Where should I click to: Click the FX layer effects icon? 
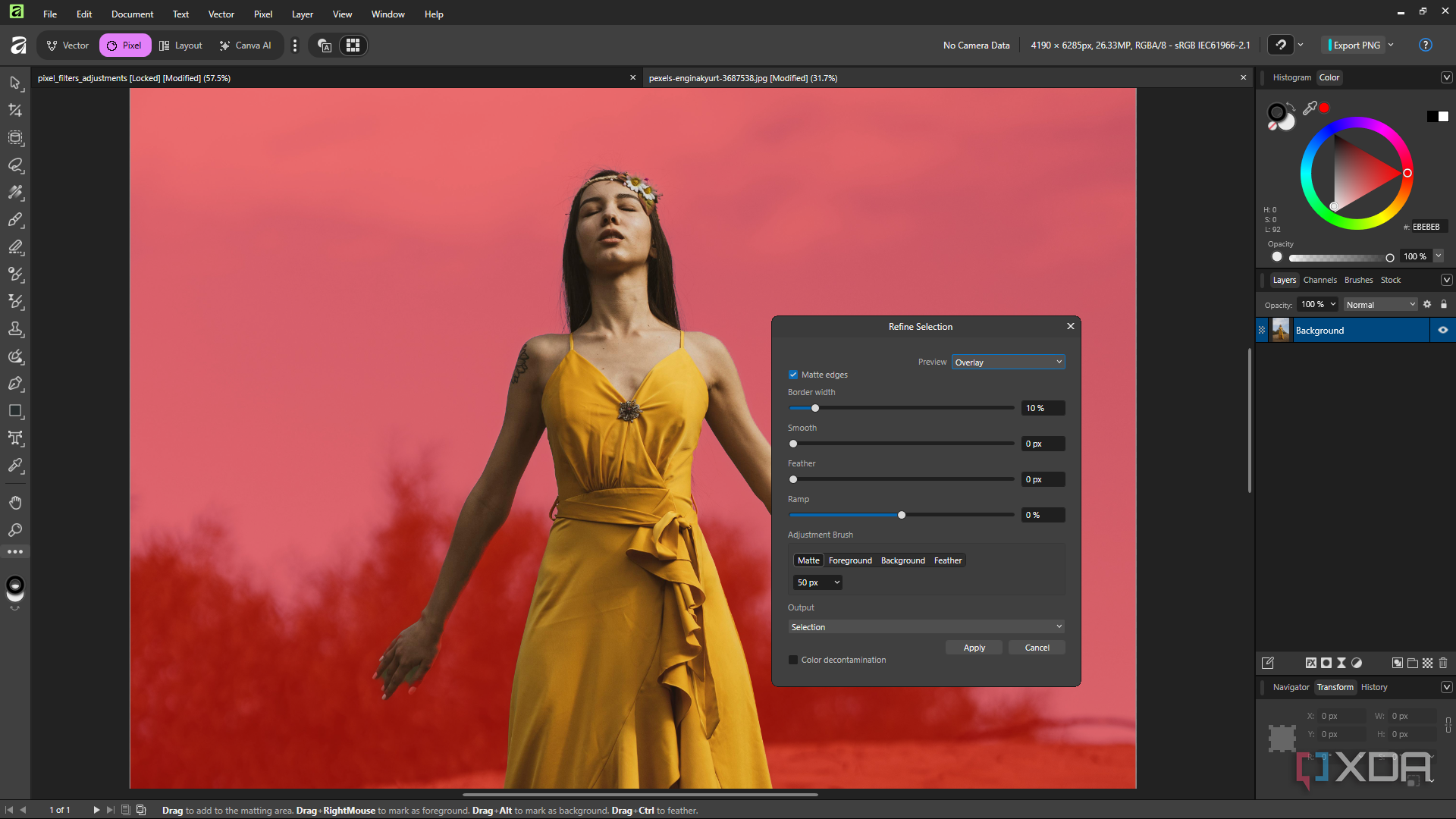tap(1310, 663)
